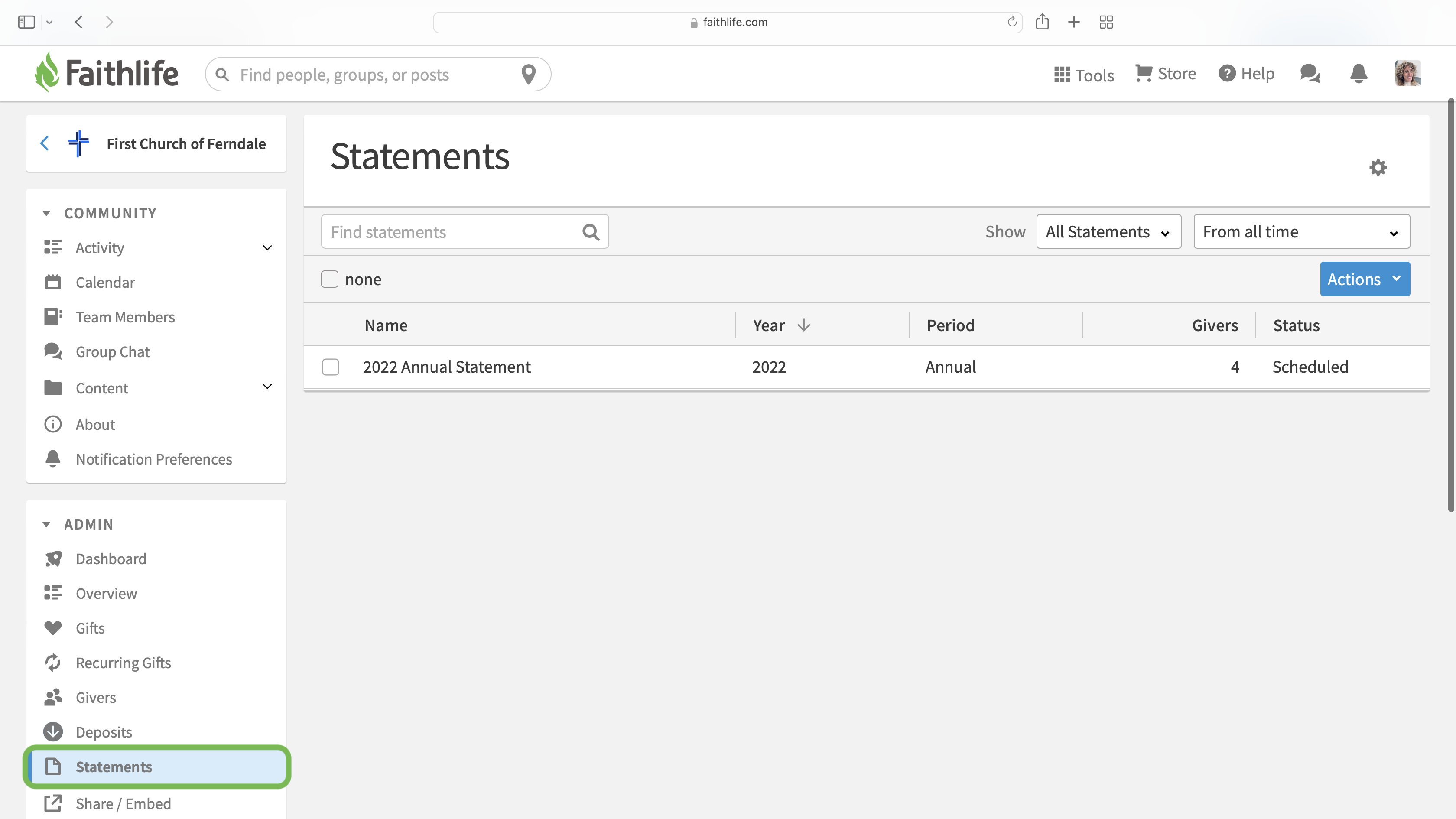Check the 2022 Annual Statement row
This screenshot has width=1456, height=819.
pos(331,367)
